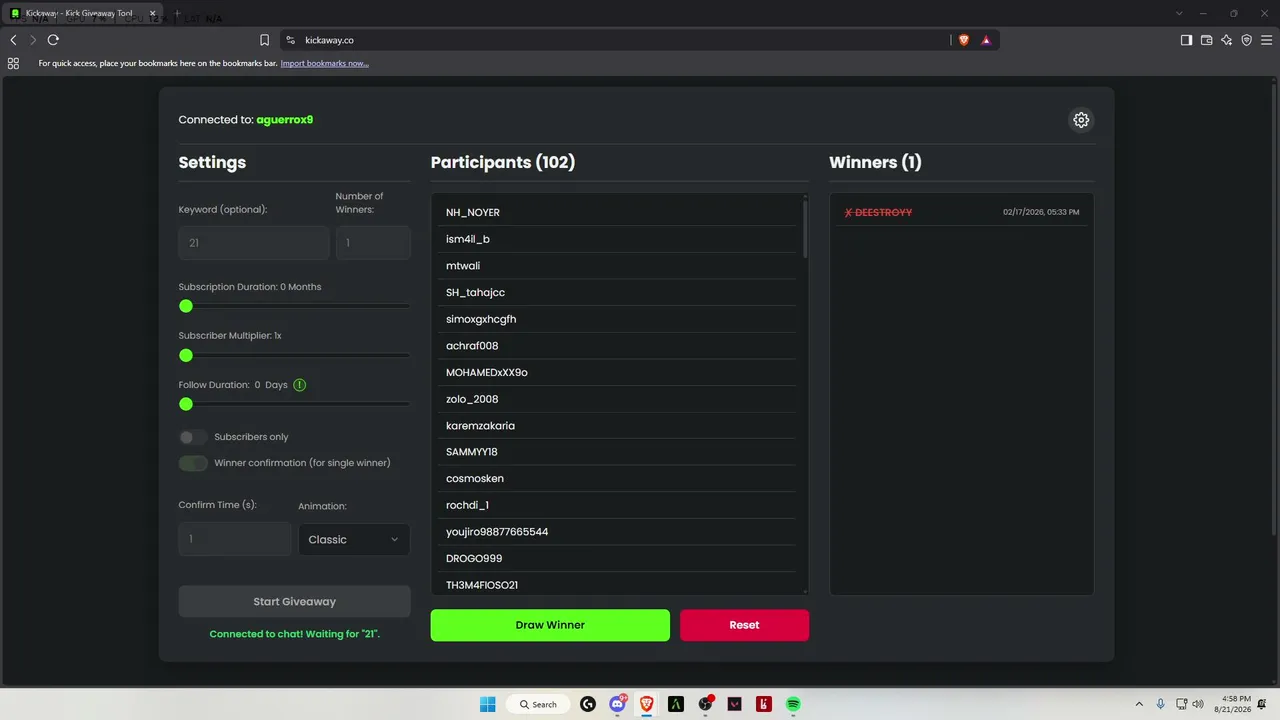The image size is (1280, 720).
Task: Click the microphone tray icon
Action: pos(1160,704)
